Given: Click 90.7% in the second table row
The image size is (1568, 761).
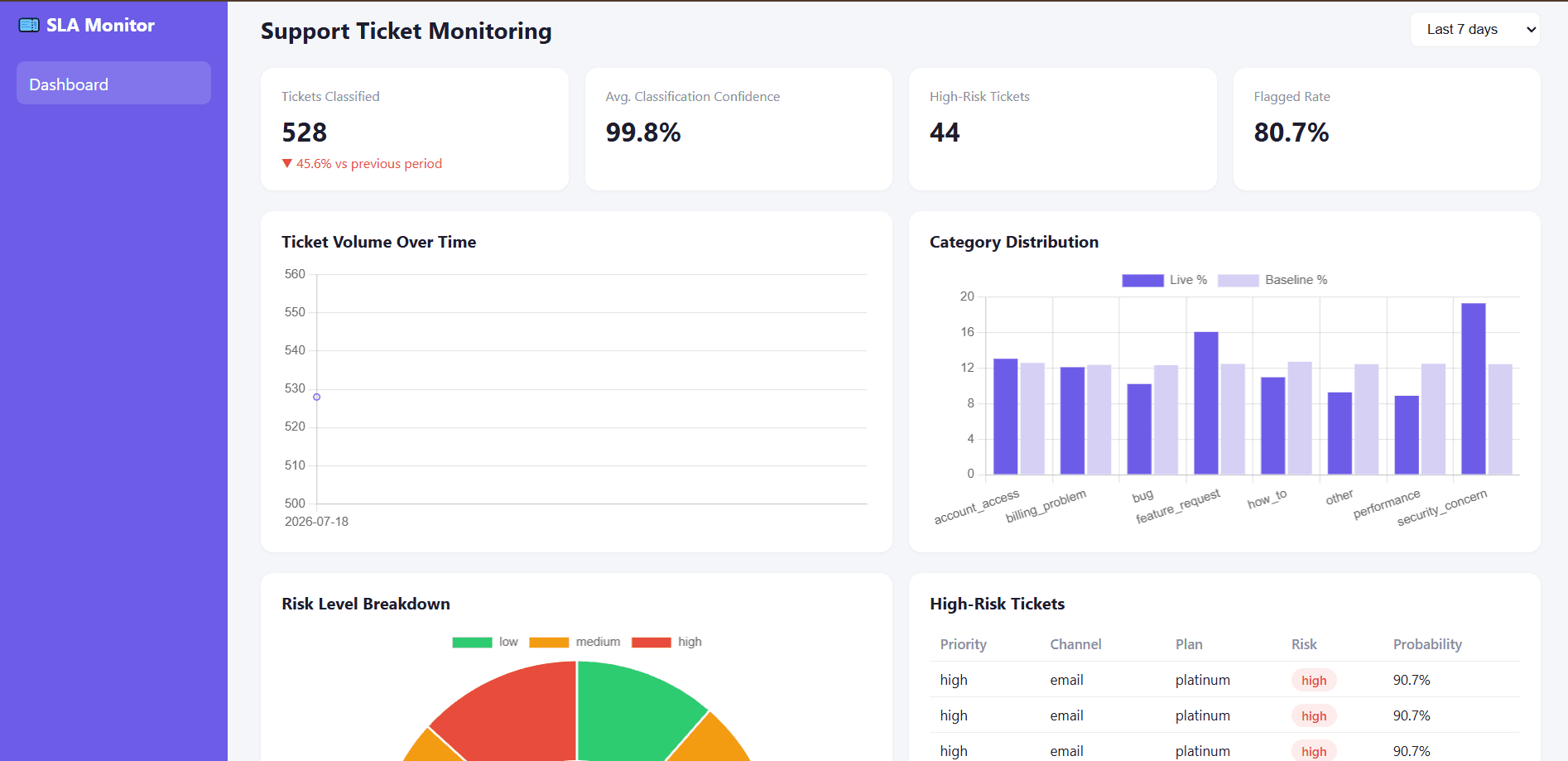Looking at the screenshot, I should [1412, 715].
